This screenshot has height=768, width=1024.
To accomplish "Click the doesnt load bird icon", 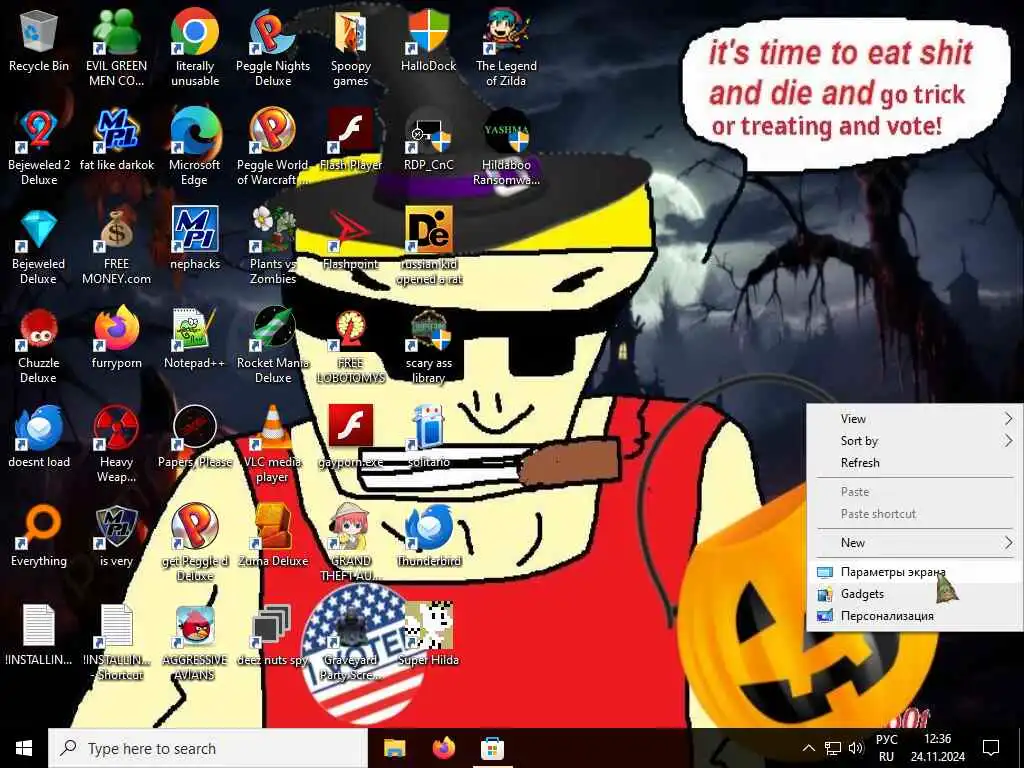I will coord(39,429).
